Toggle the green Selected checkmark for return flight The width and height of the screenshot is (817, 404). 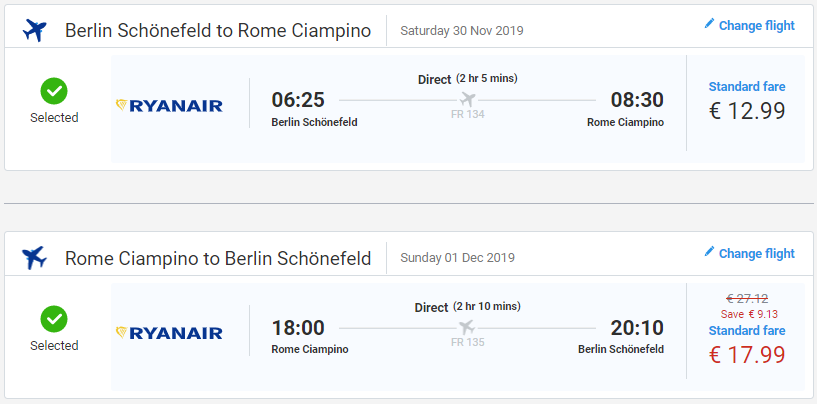tap(54, 319)
